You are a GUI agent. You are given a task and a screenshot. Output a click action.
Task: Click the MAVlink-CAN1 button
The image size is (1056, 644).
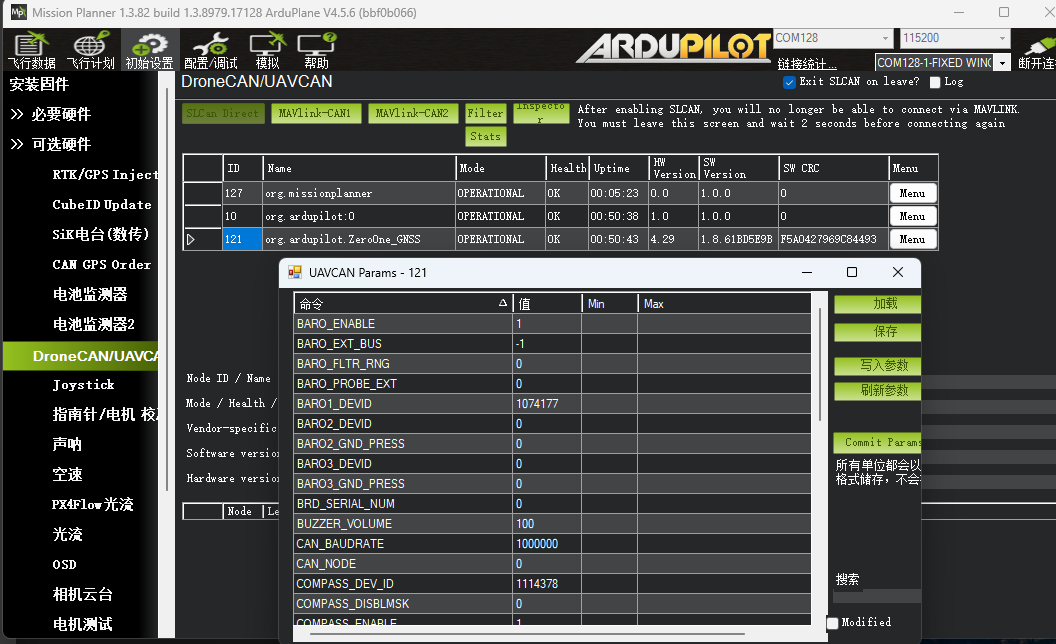[316, 113]
